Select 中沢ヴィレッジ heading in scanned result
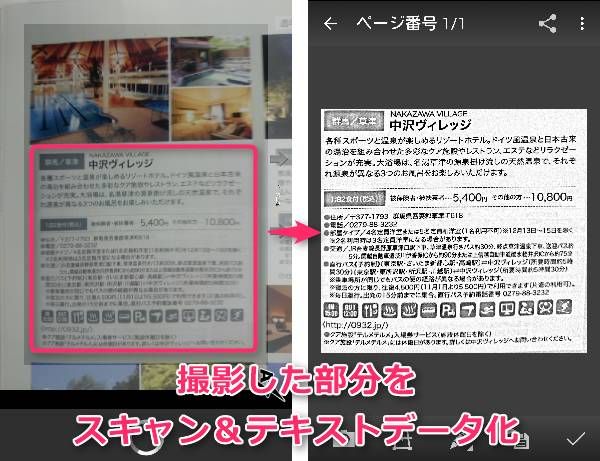600x461 pixels. pos(430,125)
